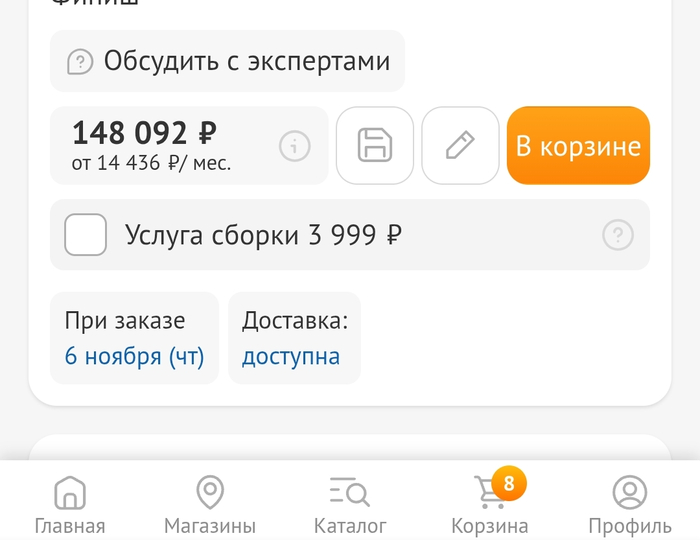This screenshot has width=700, height=540.
Task: Open Профиль user icon
Action: [x=629, y=493]
